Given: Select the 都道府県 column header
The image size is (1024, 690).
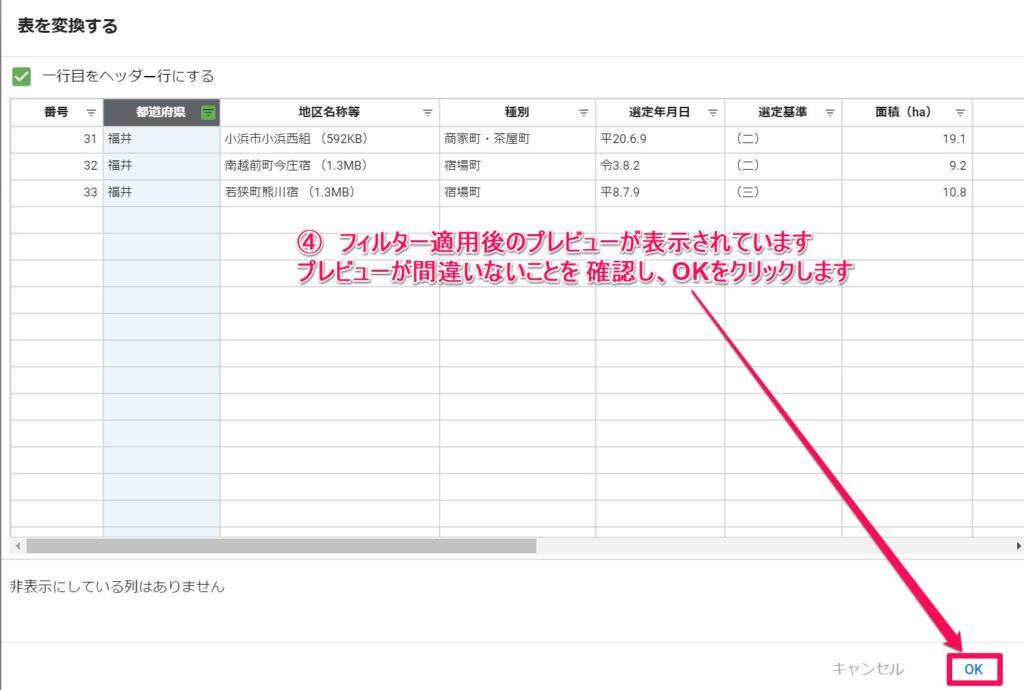Looking at the screenshot, I should [x=161, y=112].
